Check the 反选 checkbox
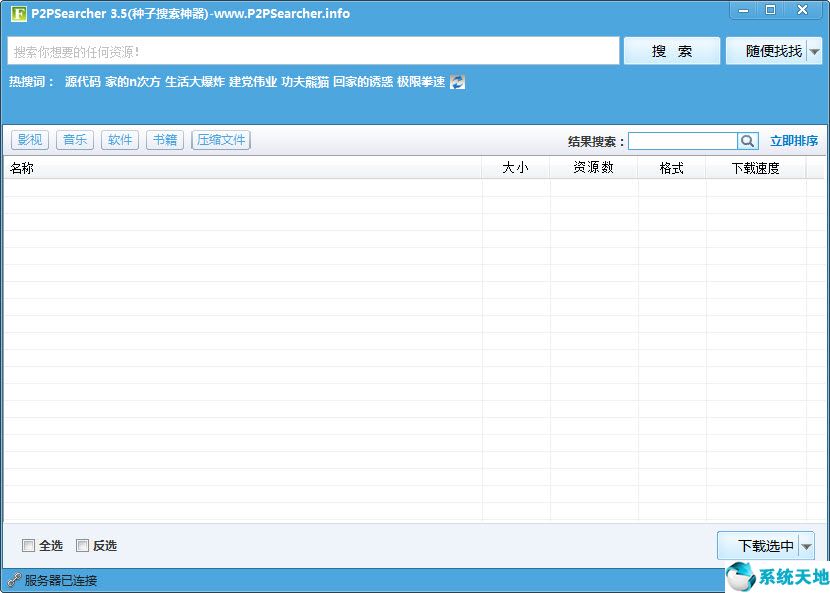This screenshot has height=593, width=830. [82, 545]
